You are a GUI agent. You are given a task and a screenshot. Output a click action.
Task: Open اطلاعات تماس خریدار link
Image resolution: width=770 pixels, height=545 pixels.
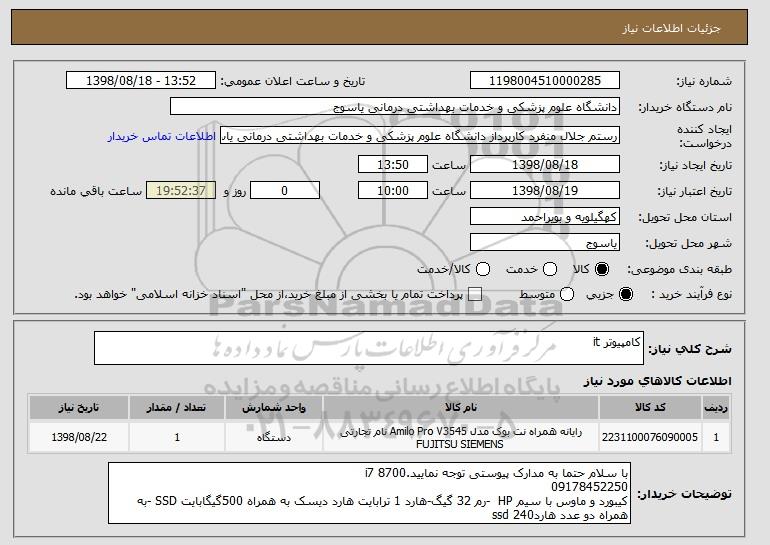[162, 136]
